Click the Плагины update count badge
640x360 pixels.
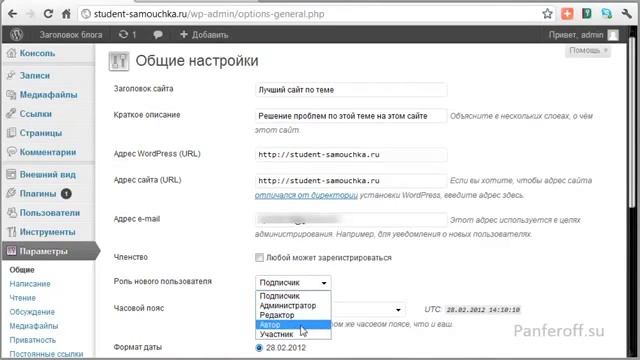click(66, 193)
